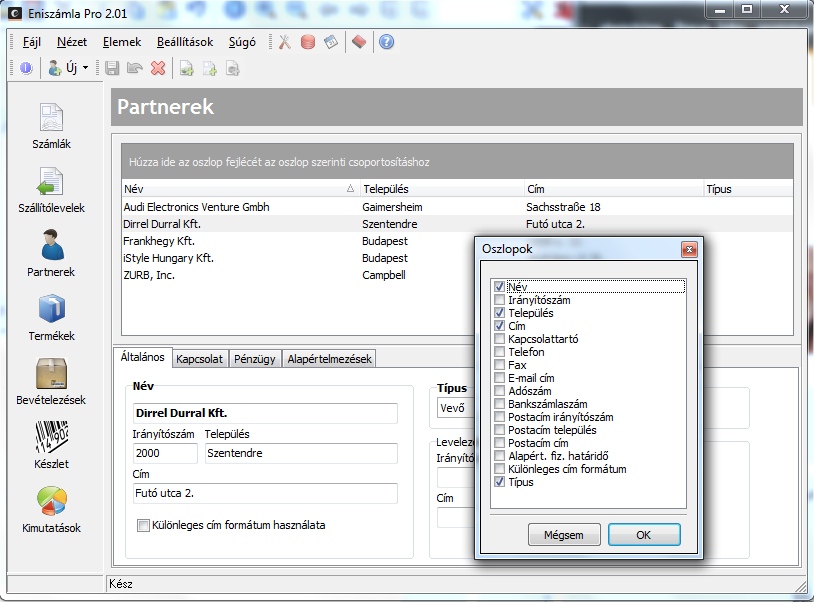Open Kimutatások pie chart icon
This screenshot has height=602, width=814.
pyautogui.click(x=51, y=503)
